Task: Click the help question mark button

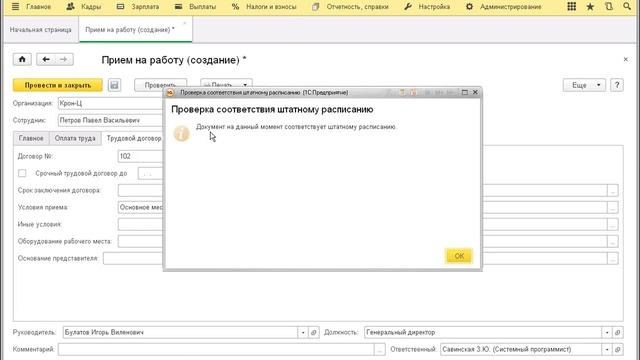Action: click(617, 85)
